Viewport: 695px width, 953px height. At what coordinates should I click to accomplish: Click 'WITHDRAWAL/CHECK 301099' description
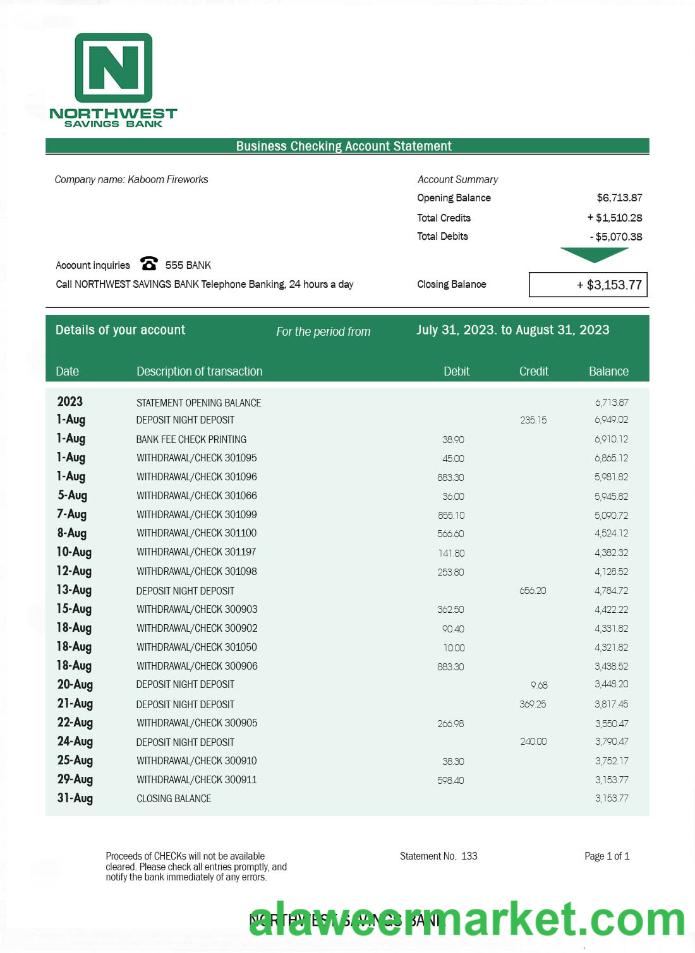click(x=197, y=514)
